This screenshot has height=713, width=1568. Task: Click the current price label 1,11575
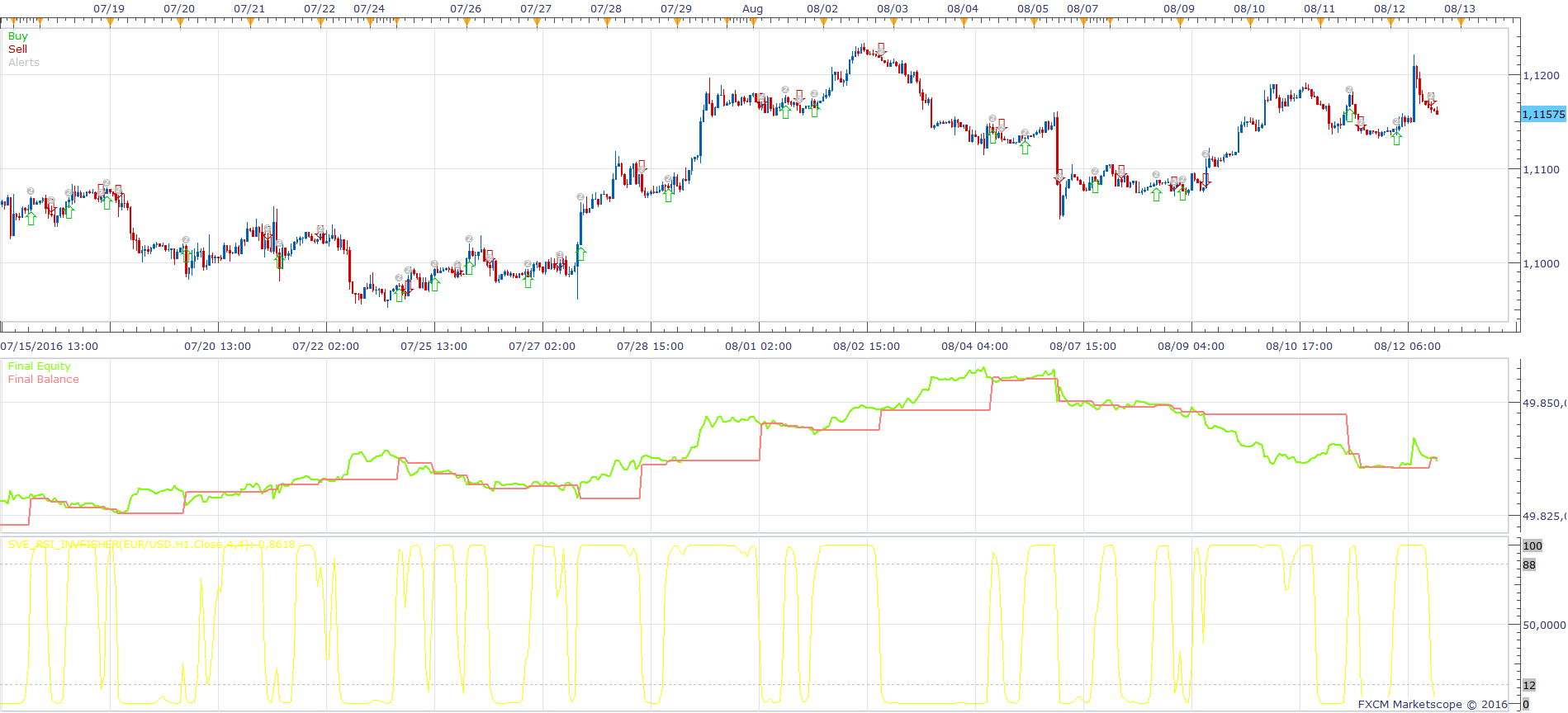1543,115
